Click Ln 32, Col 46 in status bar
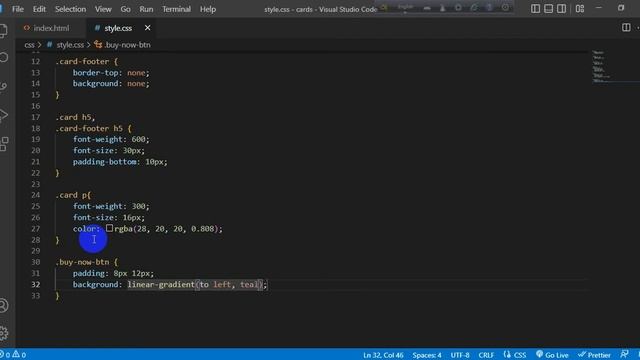640x360 pixels. pyautogui.click(x=383, y=355)
